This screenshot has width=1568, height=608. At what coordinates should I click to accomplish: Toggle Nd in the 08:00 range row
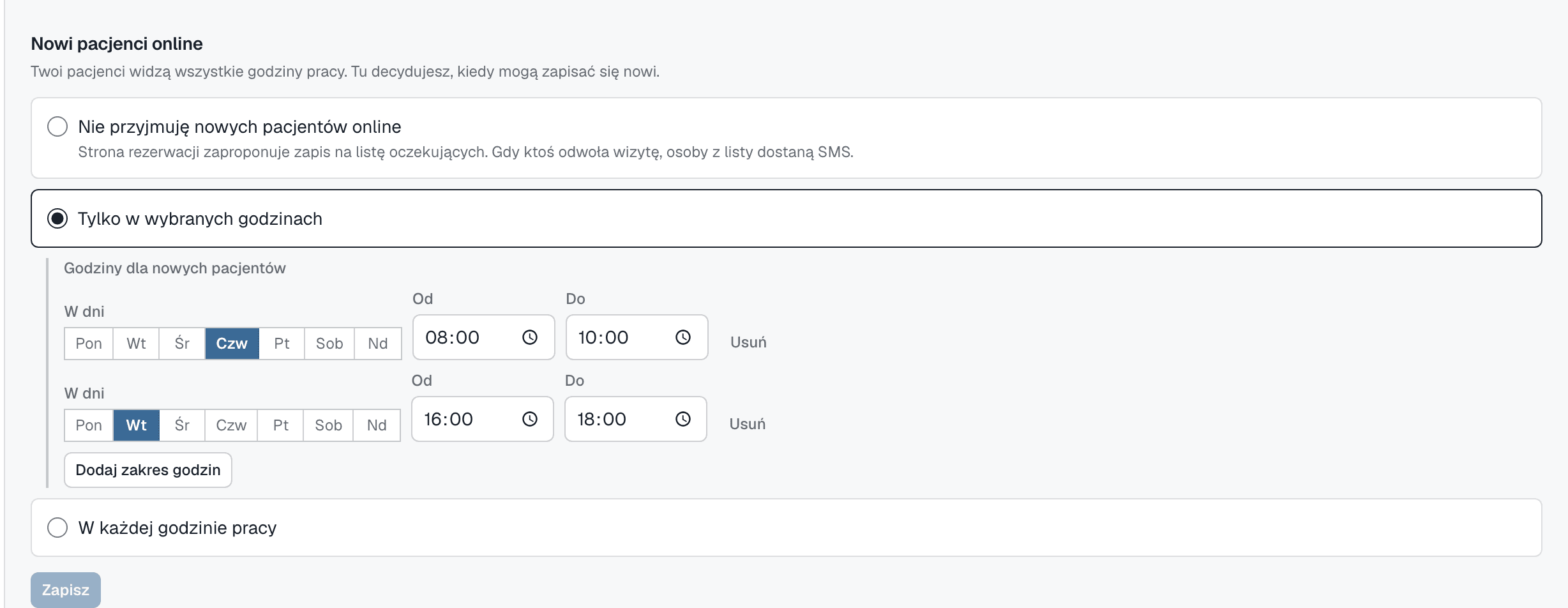[x=378, y=344]
